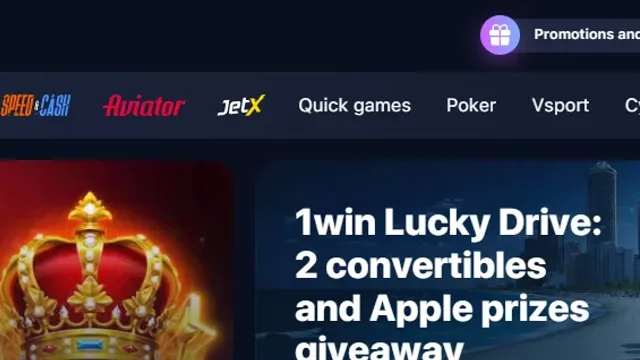Click the '2 convertibles' banner text
Screen dimensions: 640x360
pos(420,266)
